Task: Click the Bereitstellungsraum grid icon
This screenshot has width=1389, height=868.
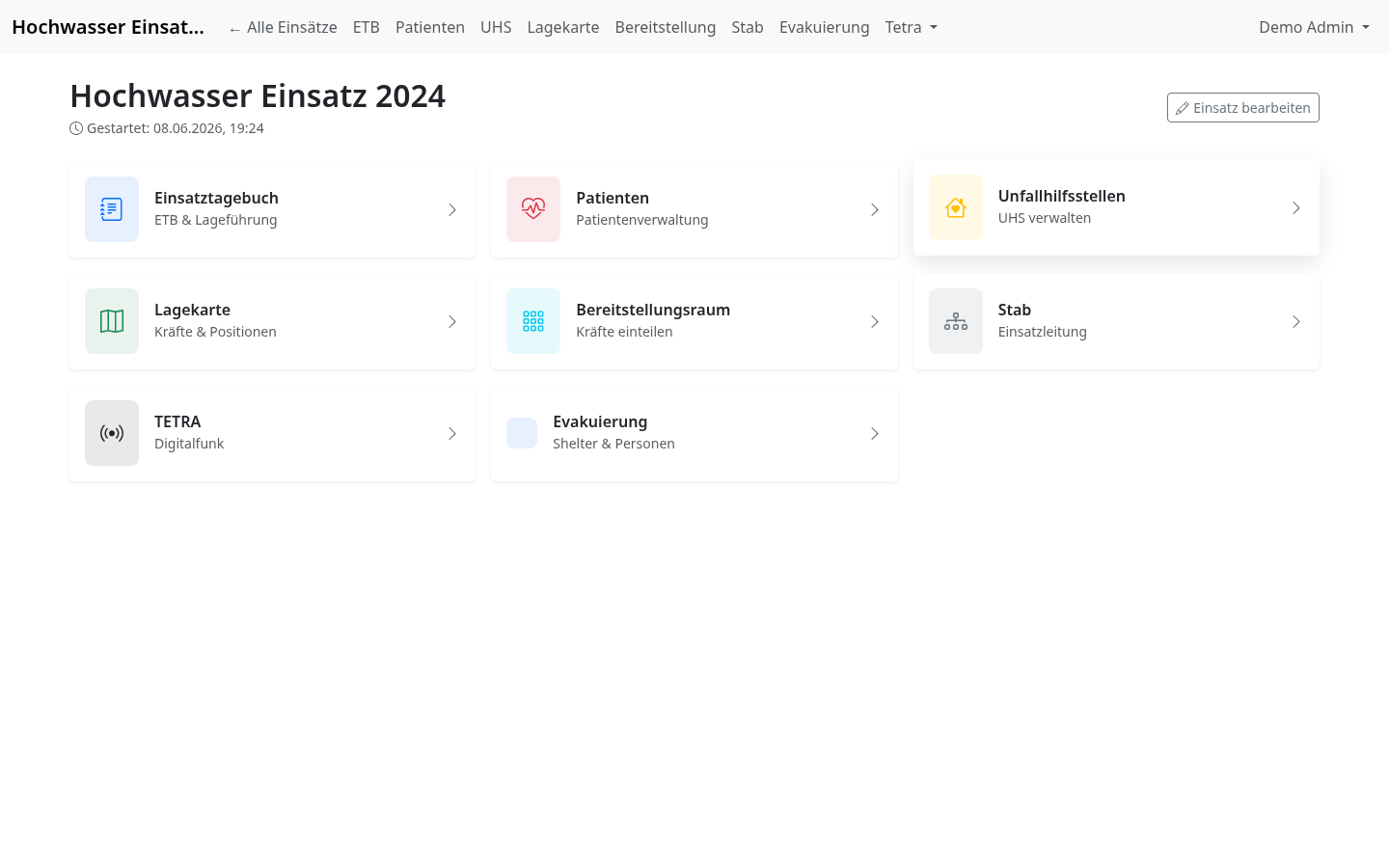Action: (x=533, y=321)
